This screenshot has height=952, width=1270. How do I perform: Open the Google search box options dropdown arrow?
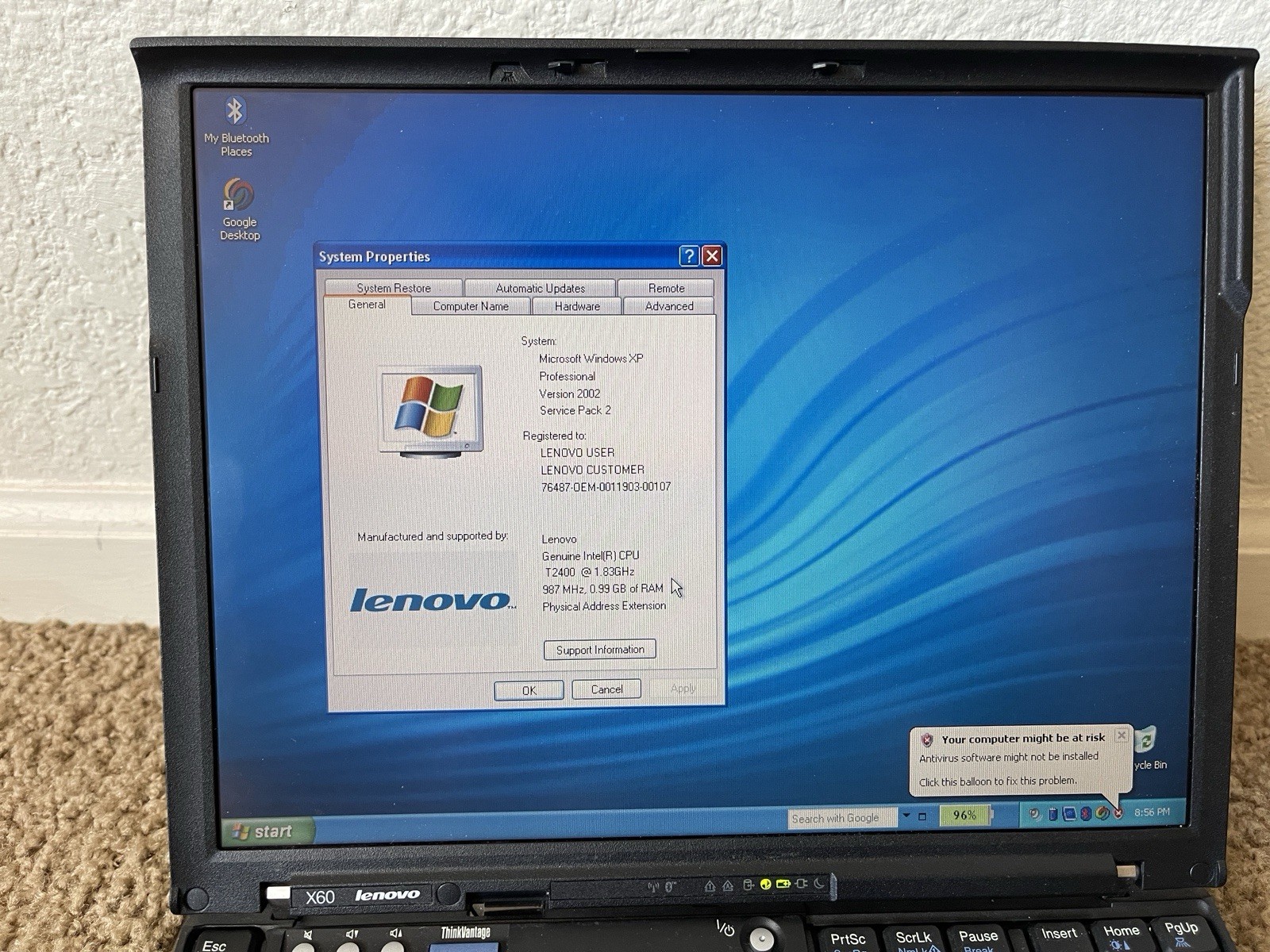pyautogui.click(x=906, y=815)
